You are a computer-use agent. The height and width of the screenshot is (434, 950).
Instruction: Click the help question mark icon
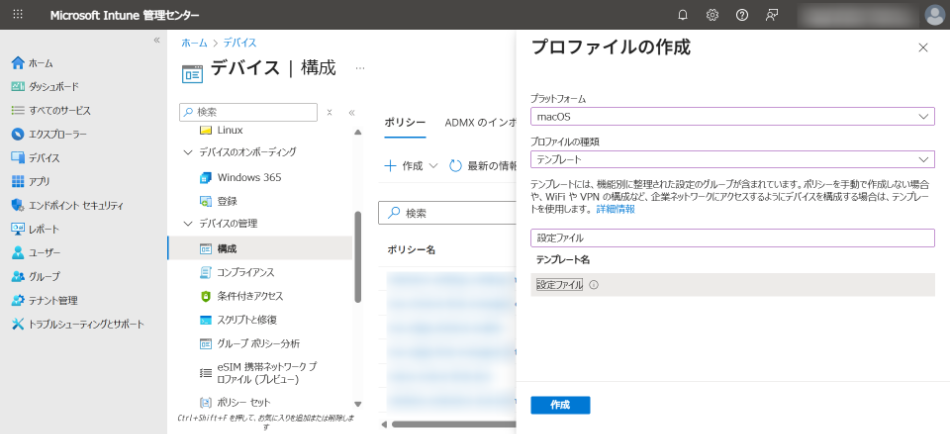tap(741, 15)
